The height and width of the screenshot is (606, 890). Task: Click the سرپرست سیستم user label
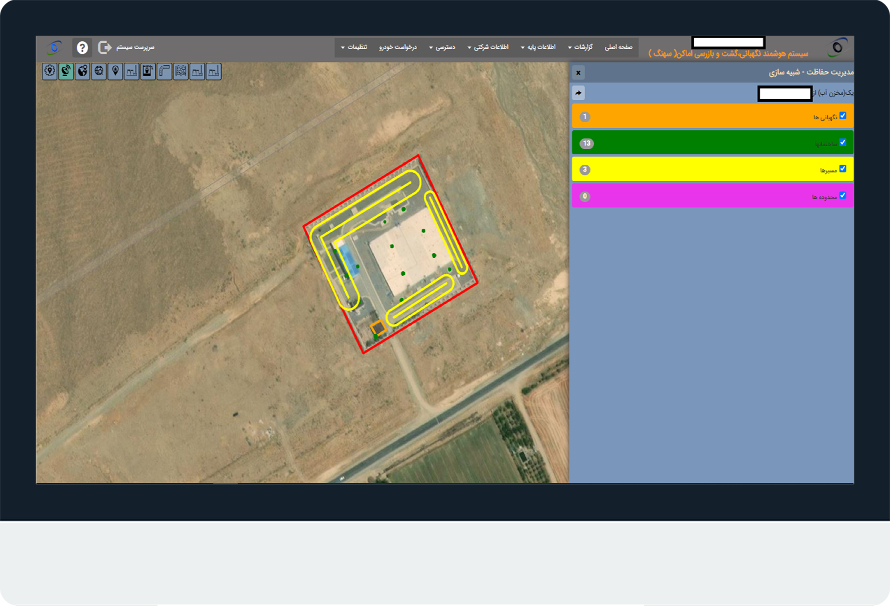[x=136, y=47]
